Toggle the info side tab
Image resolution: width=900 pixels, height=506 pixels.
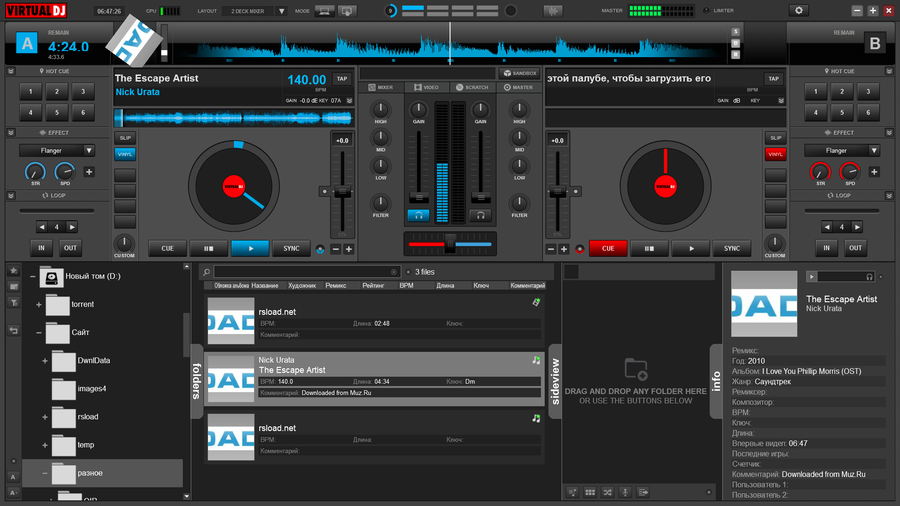point(716,381)
